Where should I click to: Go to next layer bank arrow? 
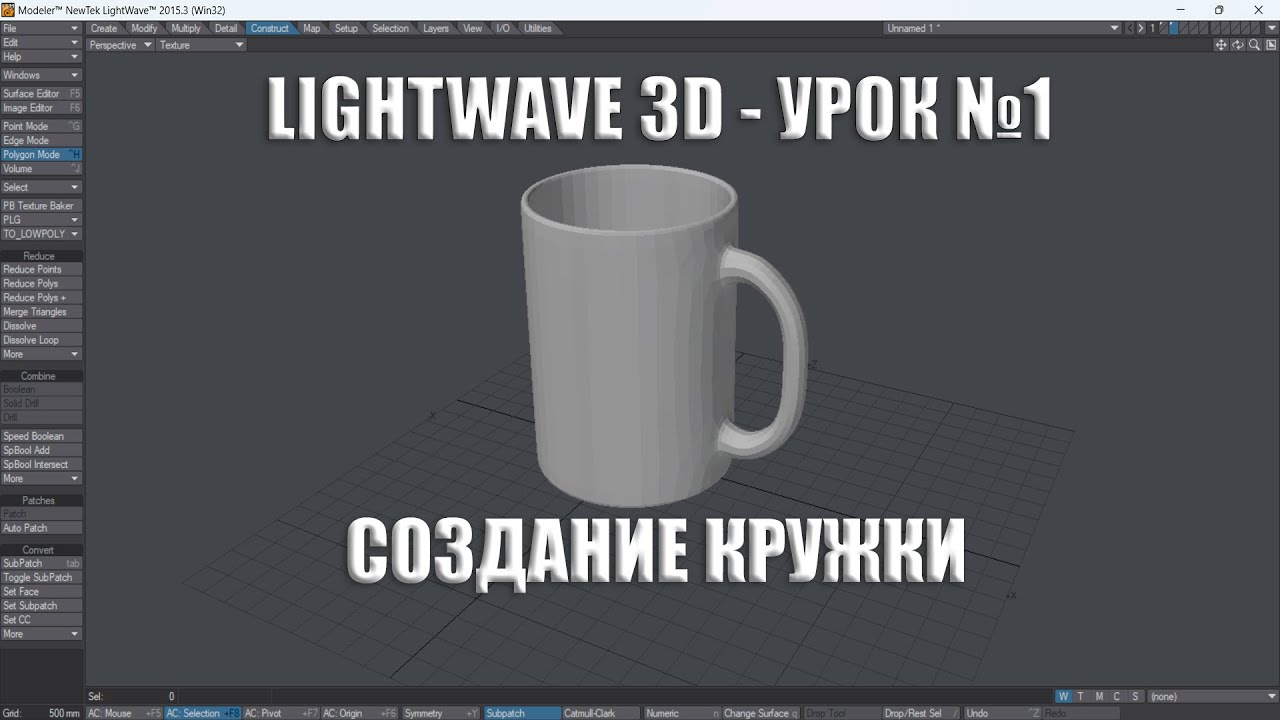tap(1141, 28)
